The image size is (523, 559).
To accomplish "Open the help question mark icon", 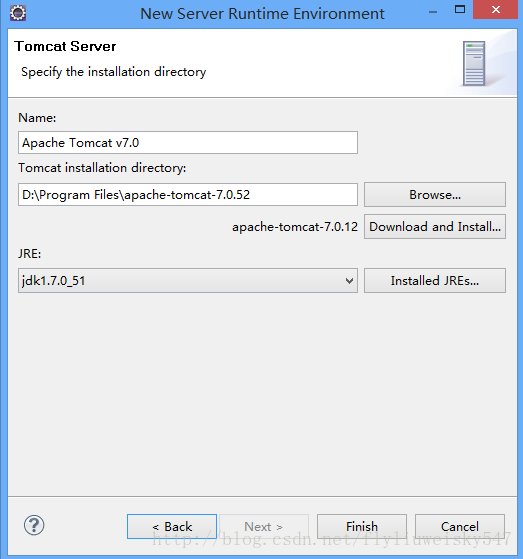I will (34, 525).
